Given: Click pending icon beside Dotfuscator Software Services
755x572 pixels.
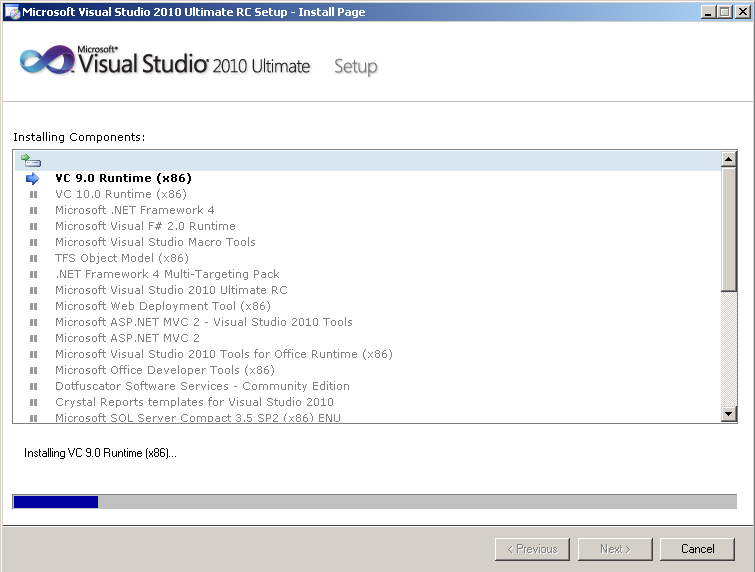Looking at the screenshot, I should 33,386.
